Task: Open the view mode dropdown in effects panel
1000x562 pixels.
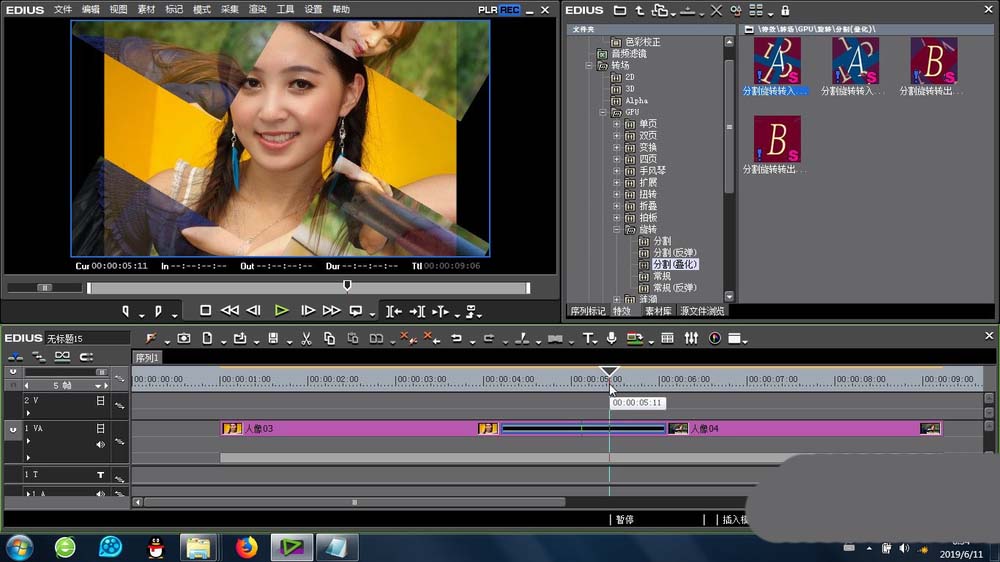Action: [x=770, y=13]
